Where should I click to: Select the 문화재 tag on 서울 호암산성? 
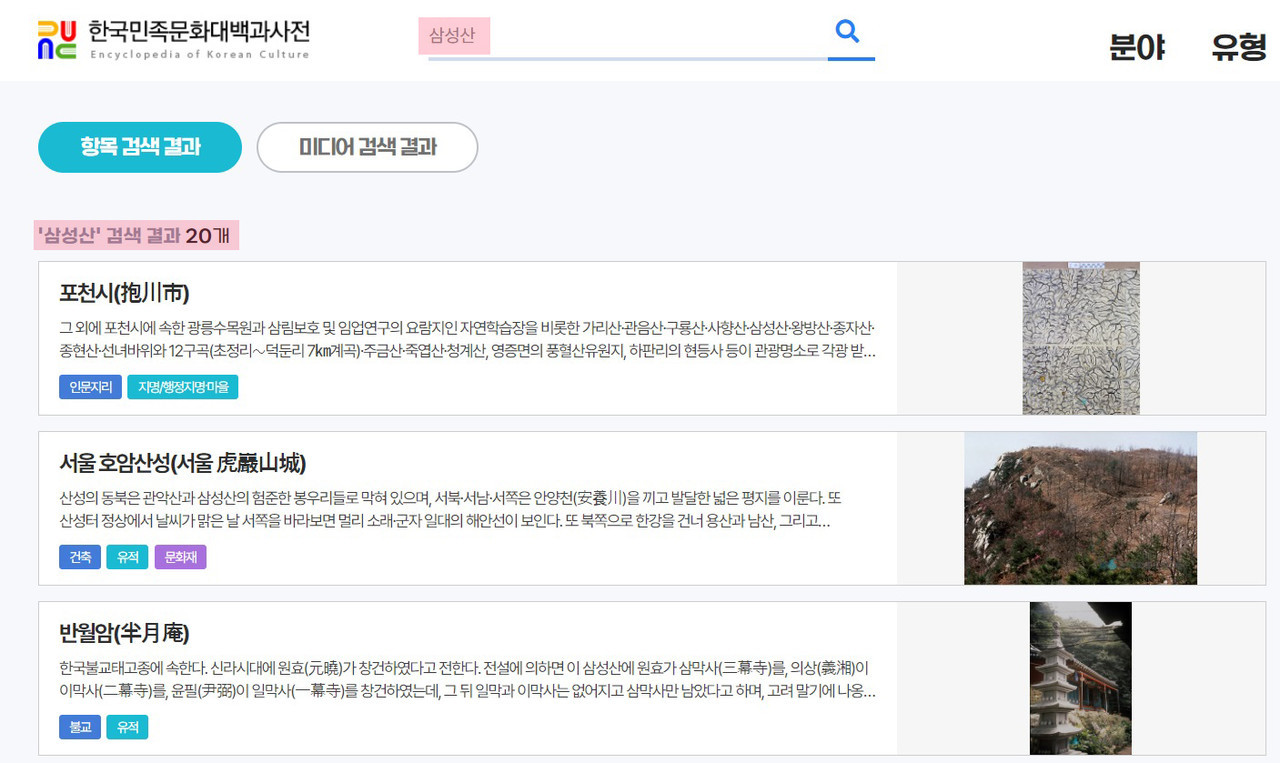pos(180,557)
